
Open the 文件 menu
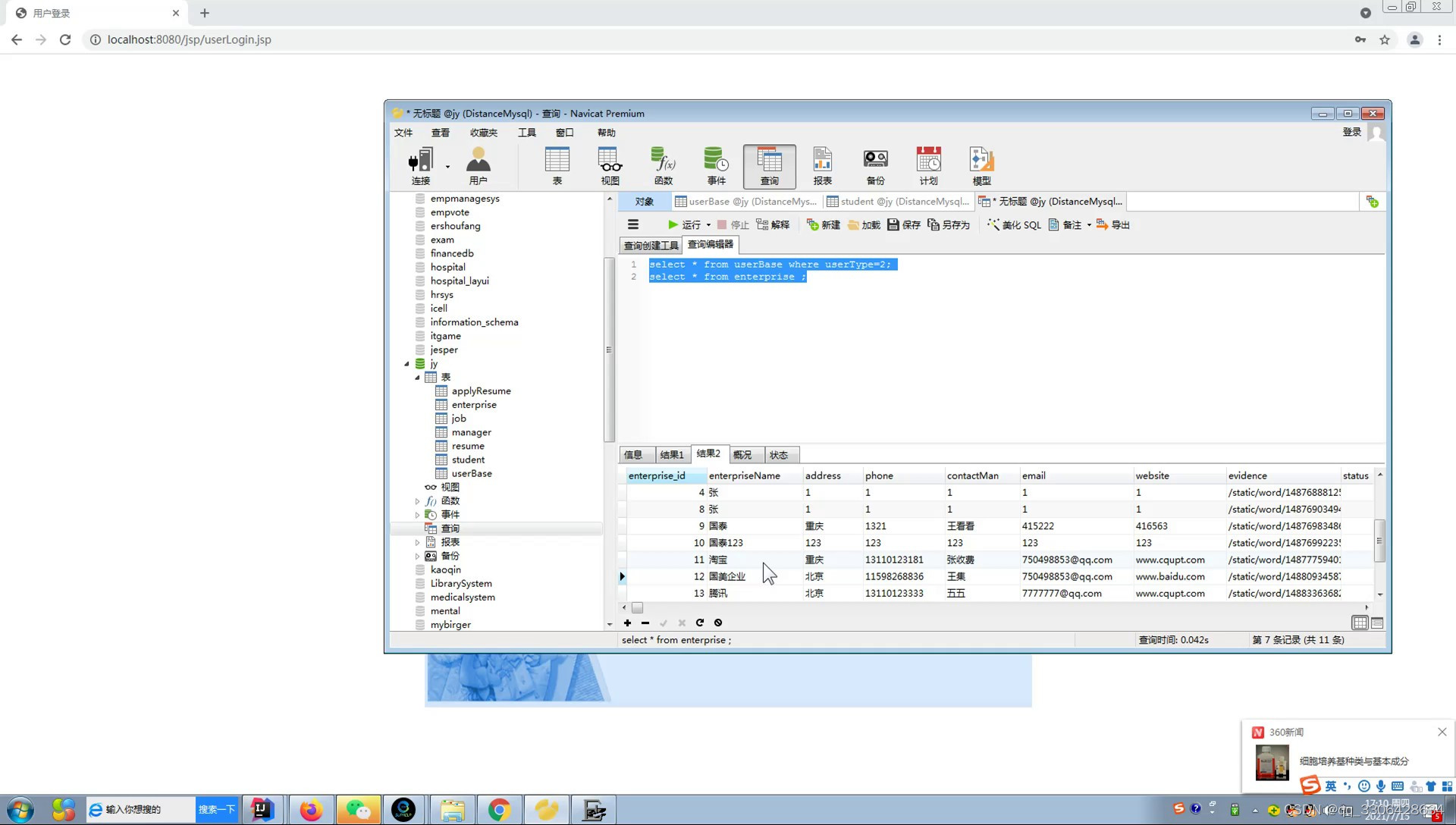point(403,133)
